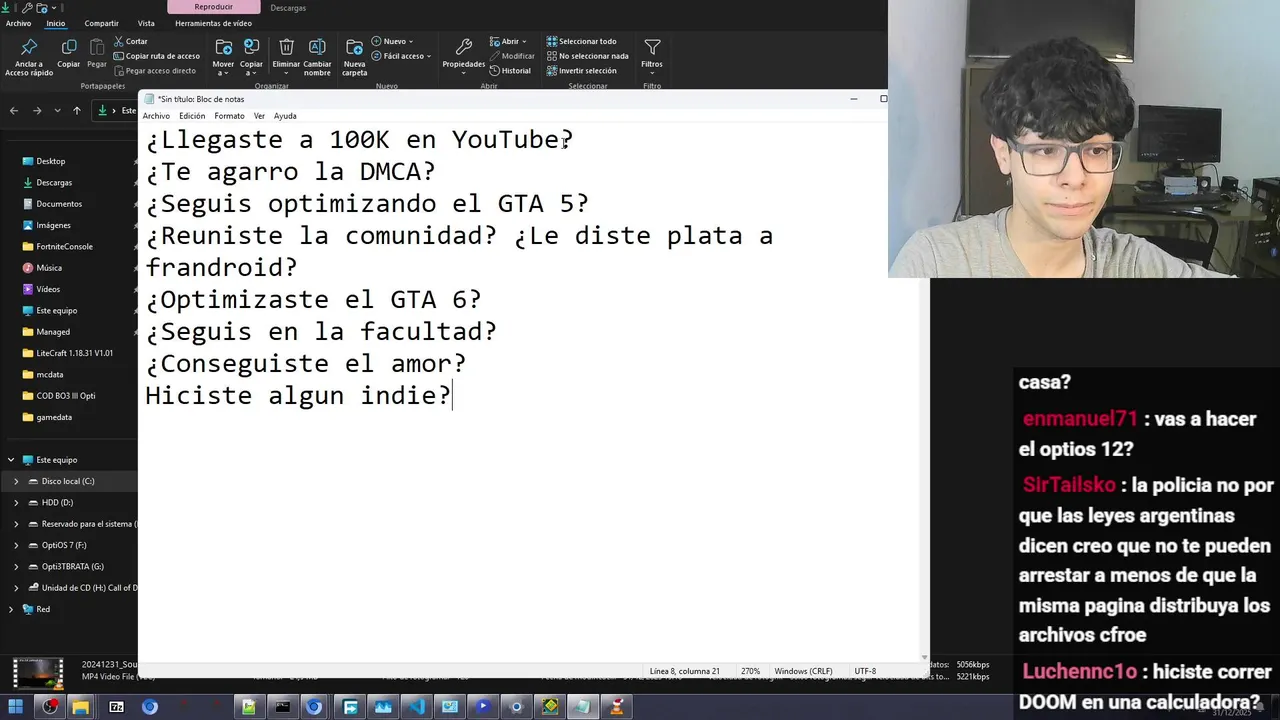Click the Cortar scissors button
The height and width of the screenshot is (720, 1280).
point(131,42)
